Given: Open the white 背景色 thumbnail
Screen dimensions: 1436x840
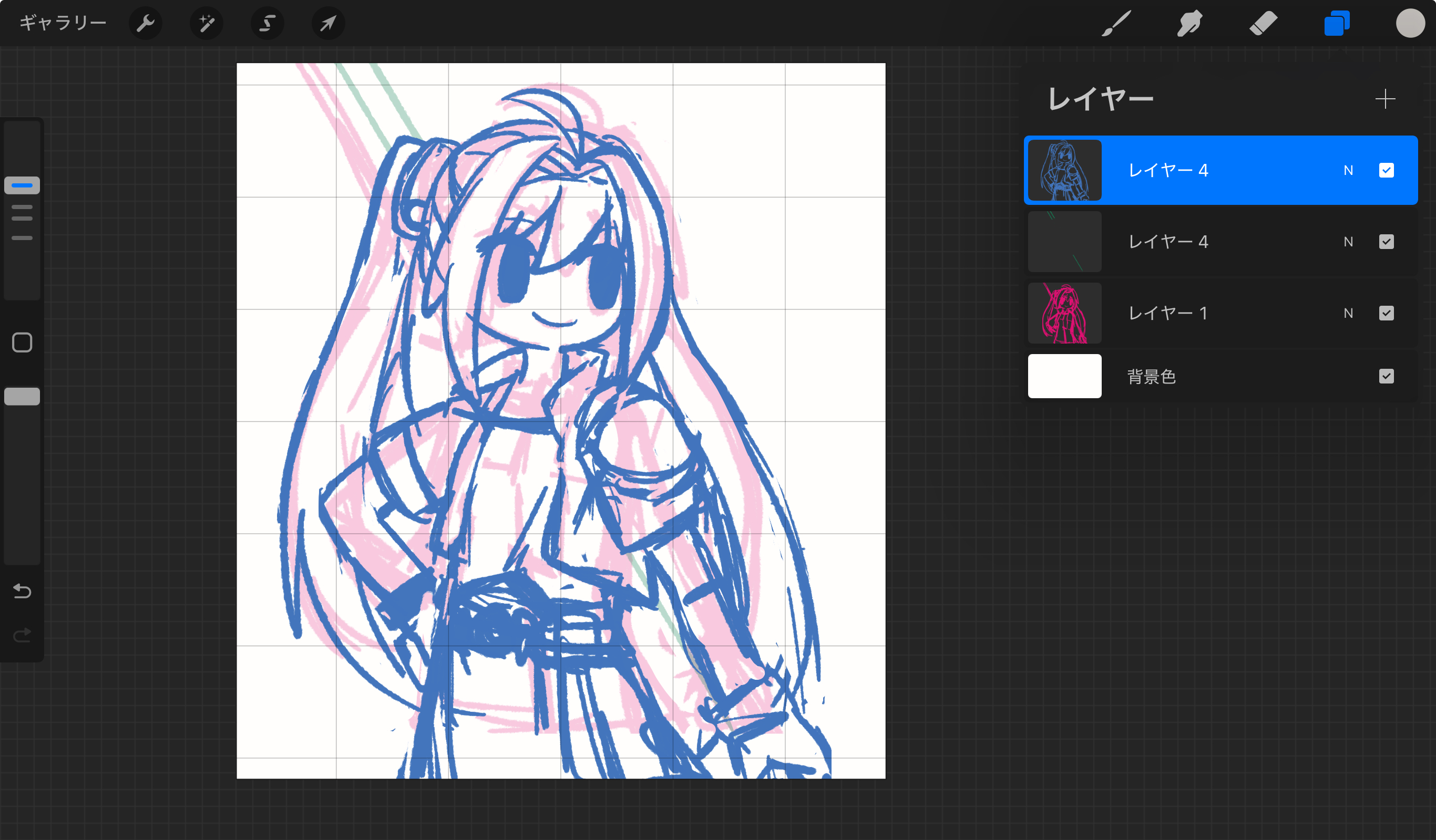Looking at the screenshot, I should coord(1064,376).
